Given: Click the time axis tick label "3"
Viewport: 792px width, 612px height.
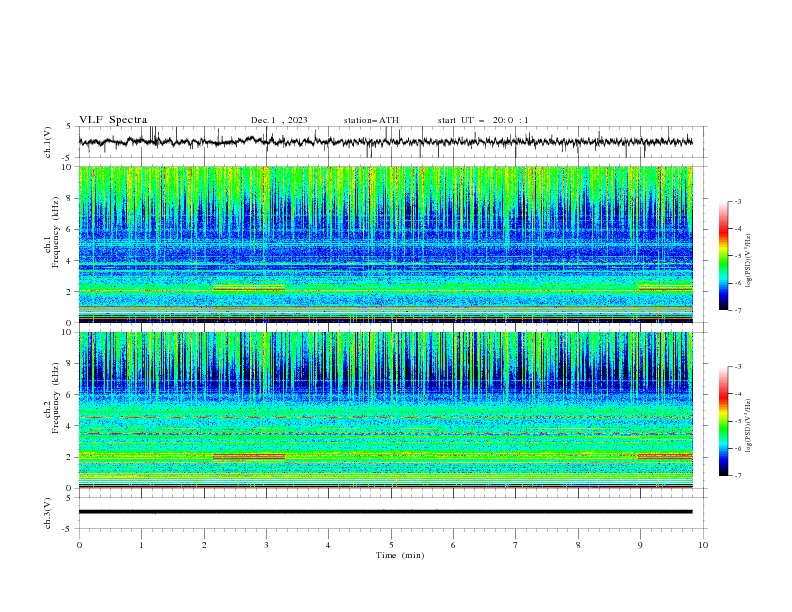Looking at the screenshot, I should click(266, 545).
